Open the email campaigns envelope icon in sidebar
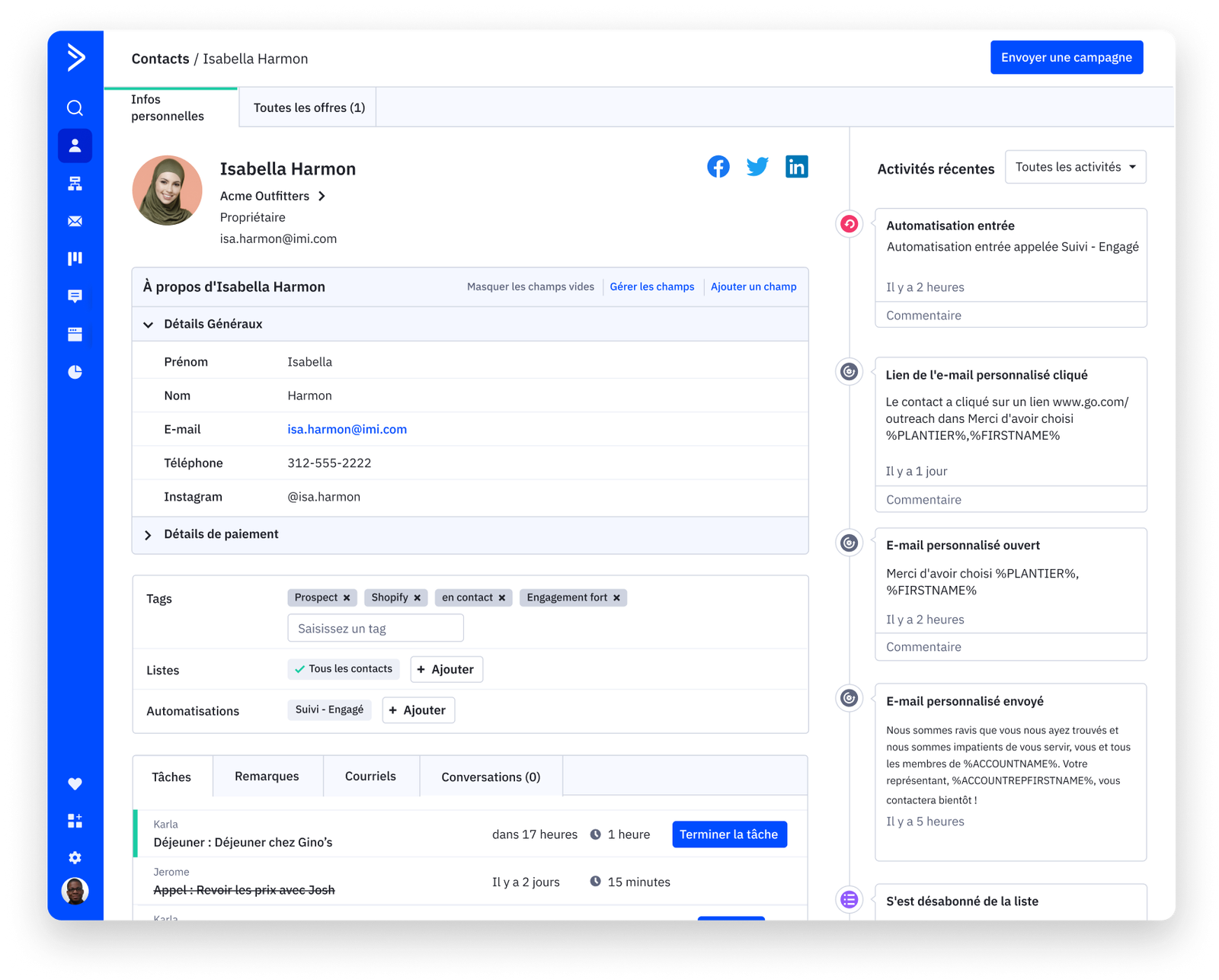1219x980 pixels. [x=75, y=221]
